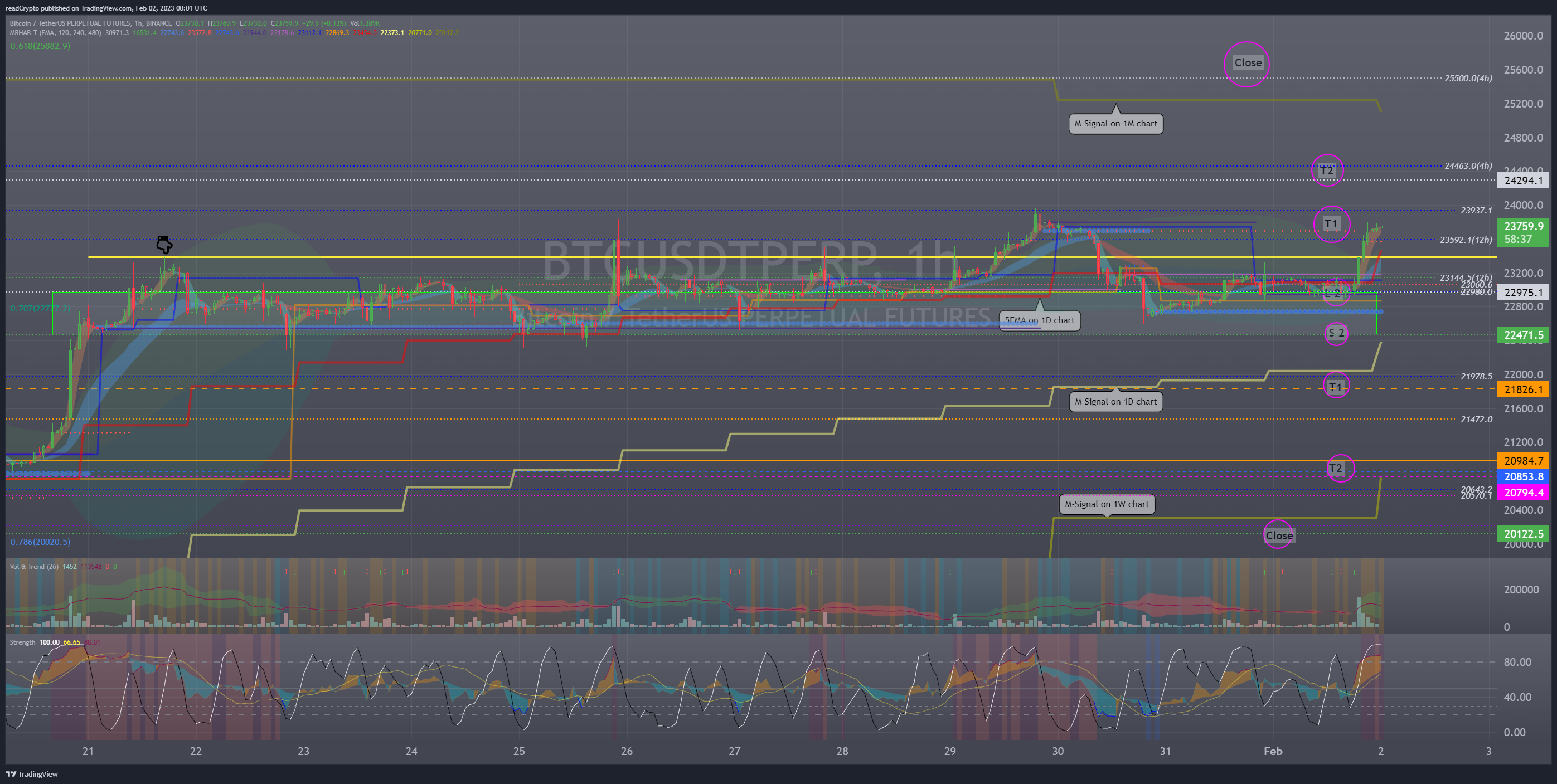The height and width of the screenshot is (784, 1557).
Task: Click the blue 20853.8 price tag
Action: (x=1522, y=476)
